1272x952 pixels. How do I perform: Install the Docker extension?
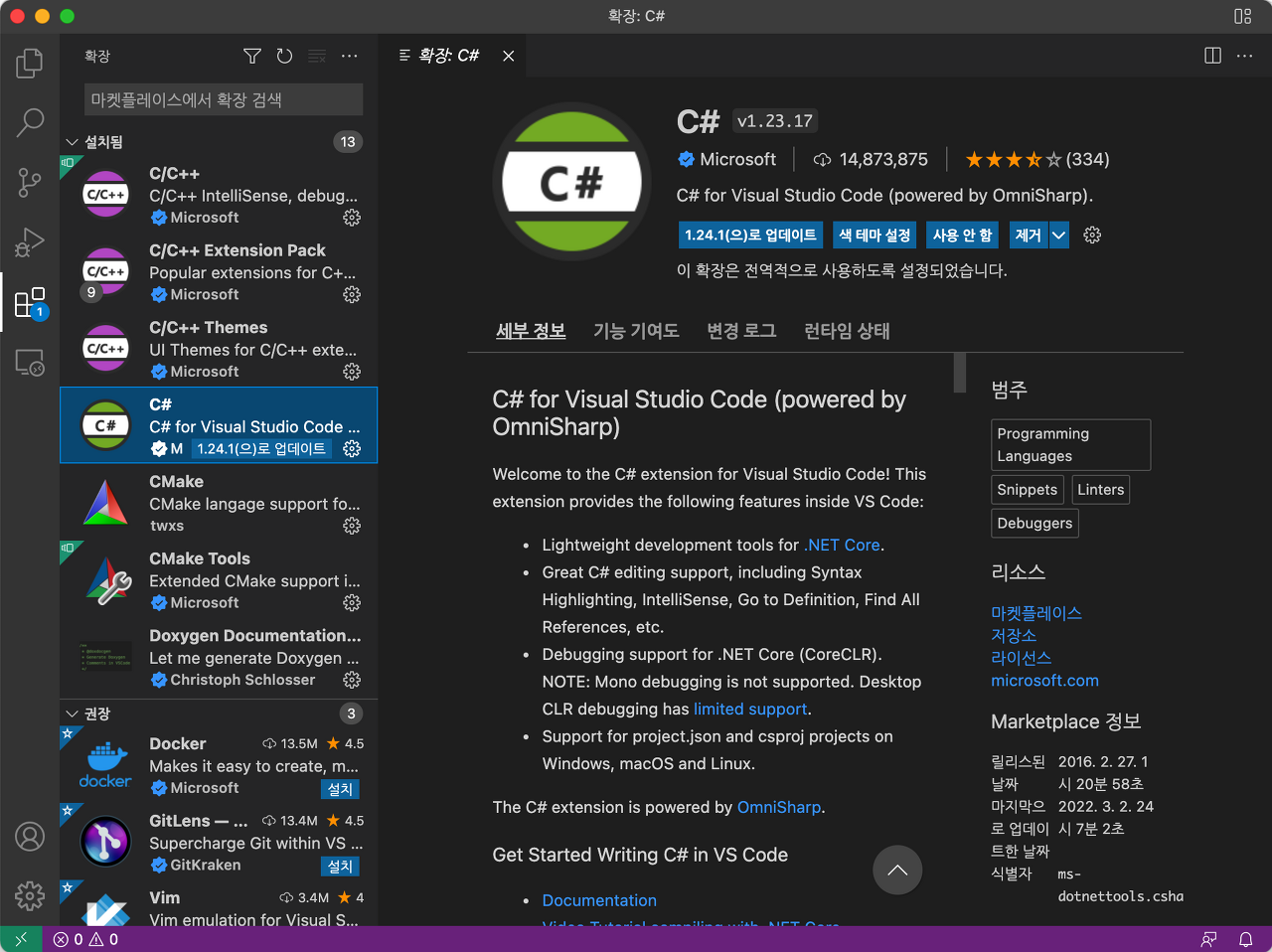[340, 789]
